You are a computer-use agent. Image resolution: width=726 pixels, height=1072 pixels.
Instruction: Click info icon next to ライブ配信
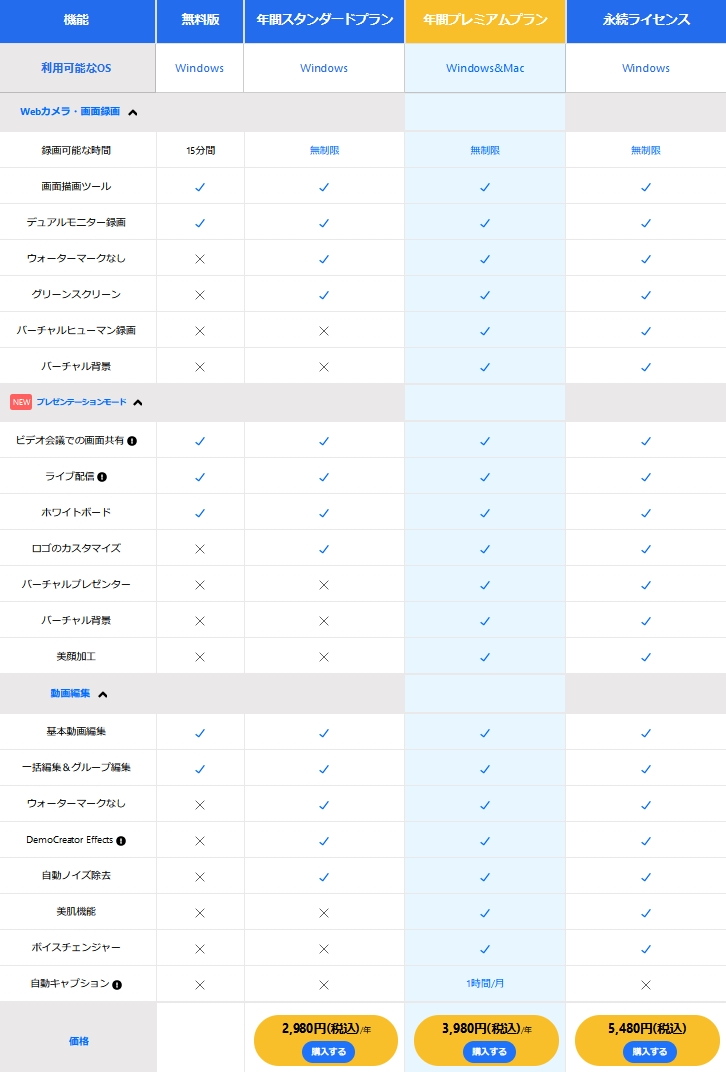click(x=101, y=477)
